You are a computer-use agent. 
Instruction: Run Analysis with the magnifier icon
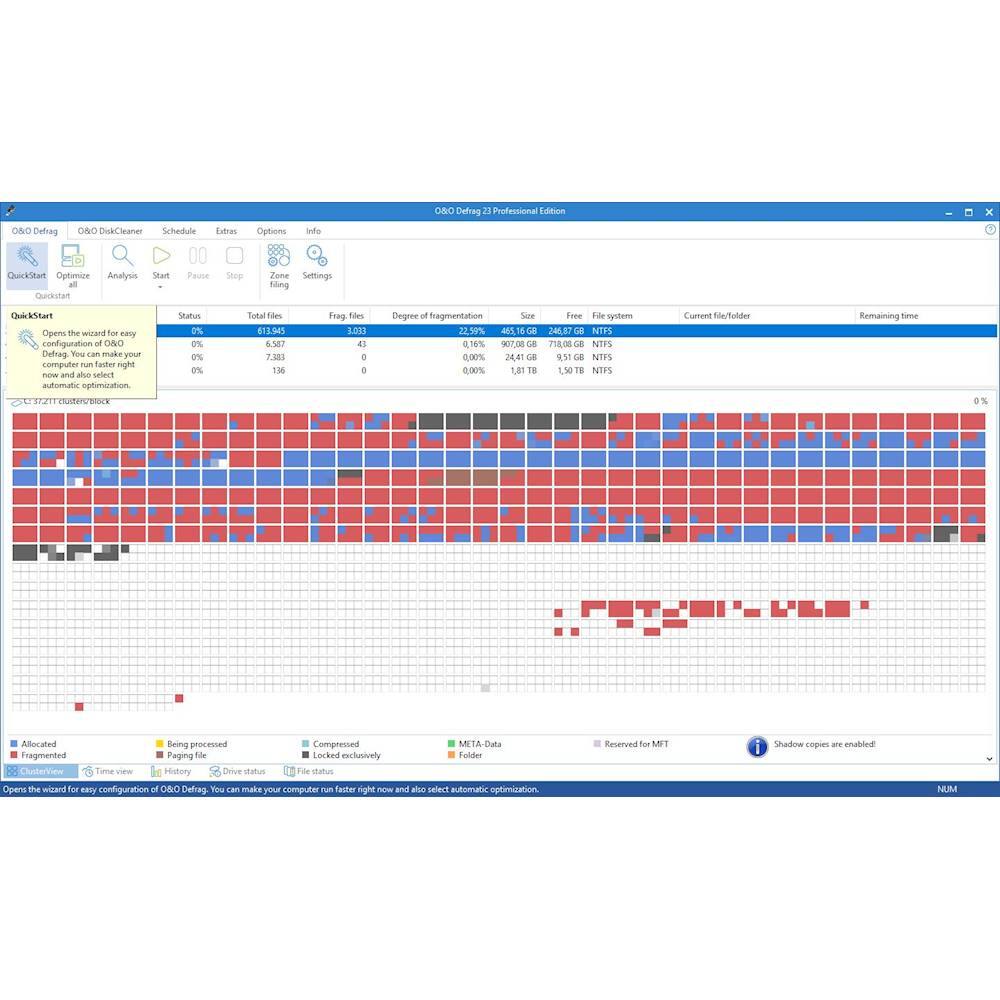(122, 256)
